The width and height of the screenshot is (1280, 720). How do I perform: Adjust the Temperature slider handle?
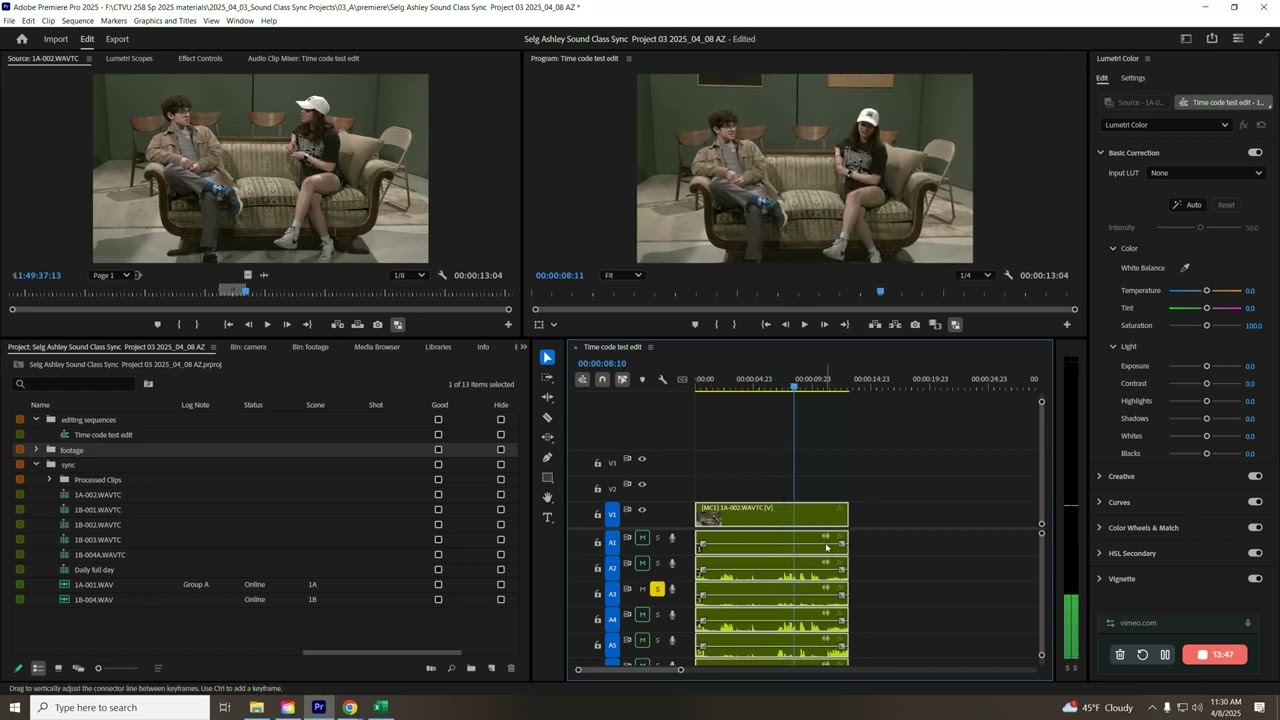[x=1206, y=291]
